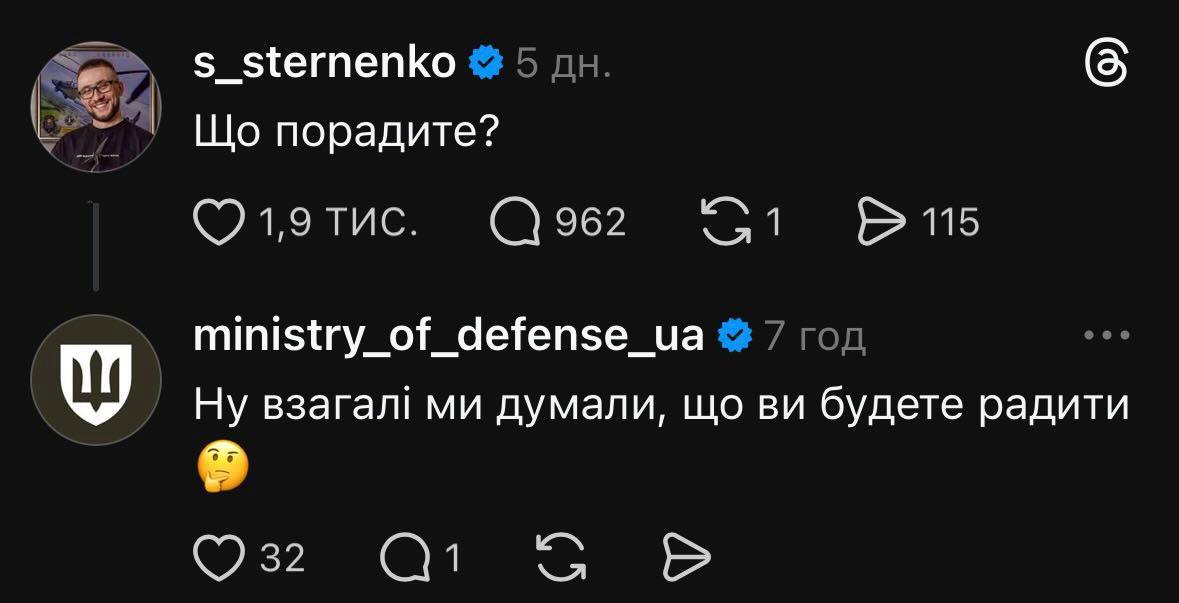Viewport: 1179px width, 603px height.
Task: Open comments on the s_sternenko post
Action: [x=514, y=222]
